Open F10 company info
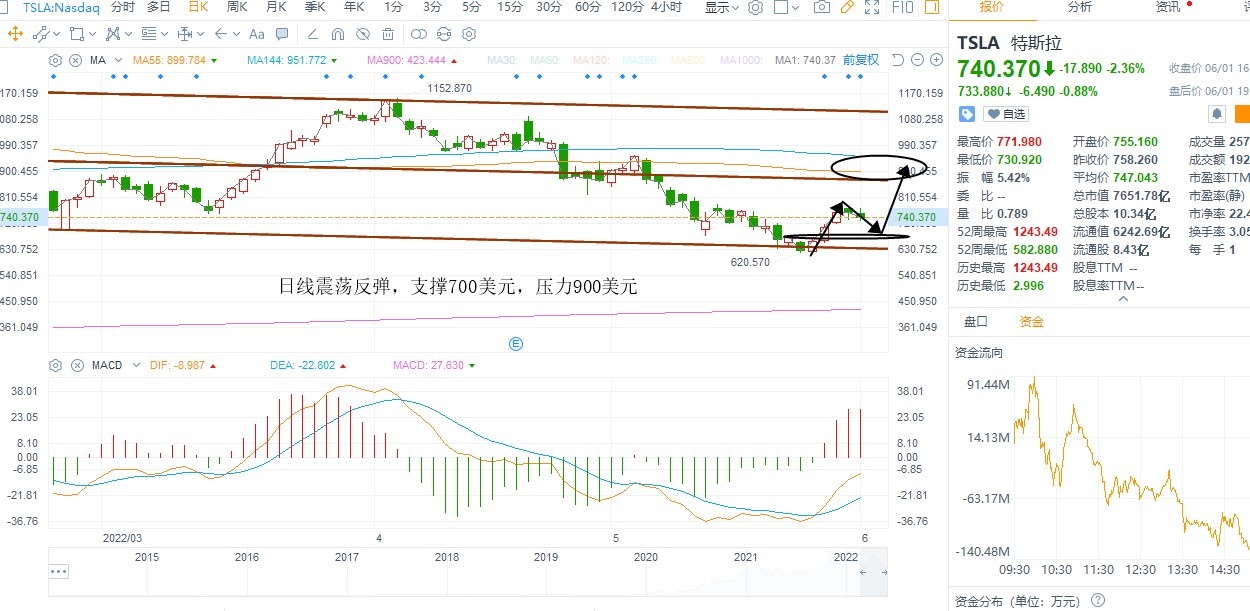The height and width of the screenshot is (611, 1250). tap(902, 7)
